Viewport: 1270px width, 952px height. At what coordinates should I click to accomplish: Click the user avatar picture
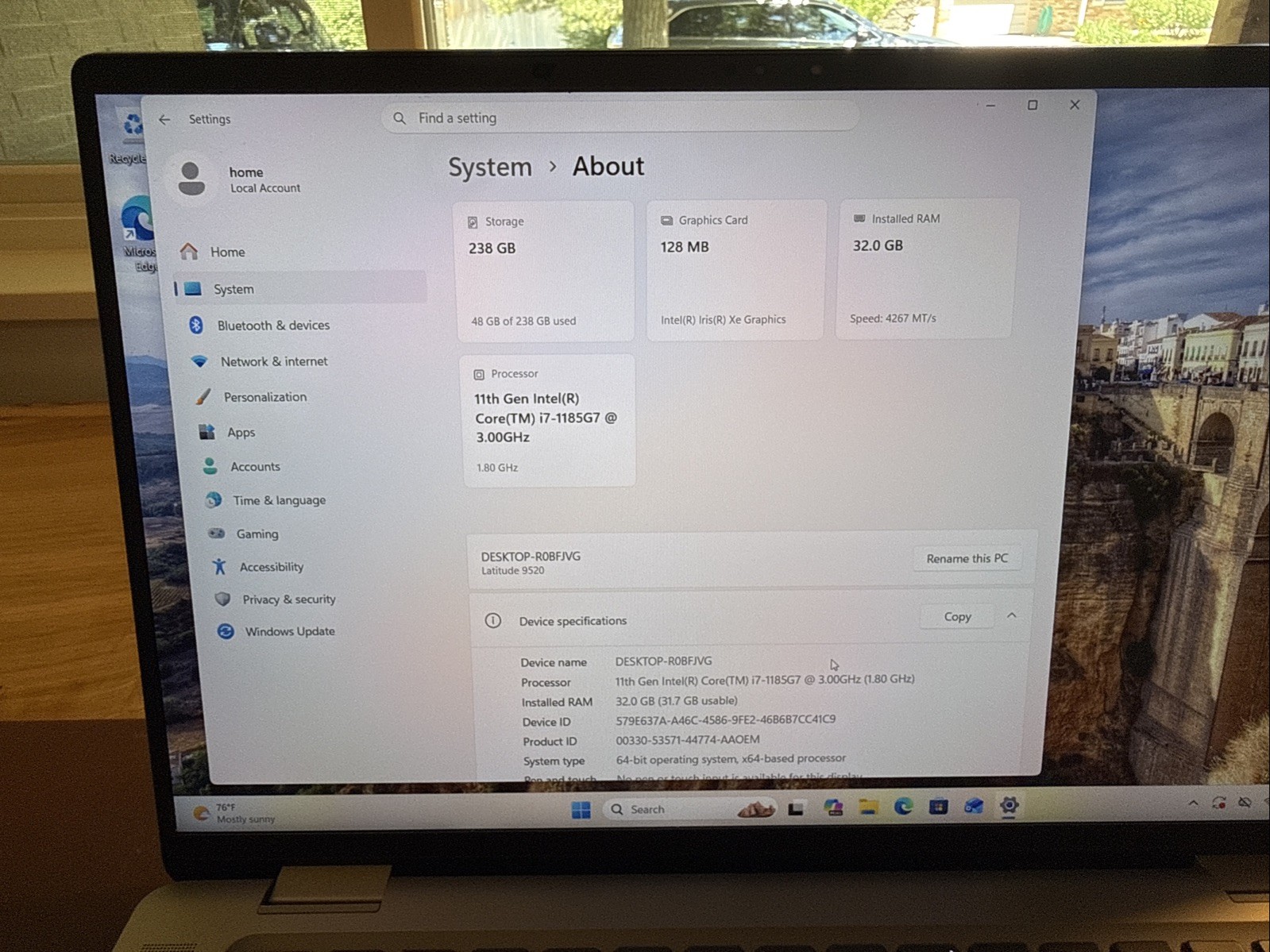[191, 179]
